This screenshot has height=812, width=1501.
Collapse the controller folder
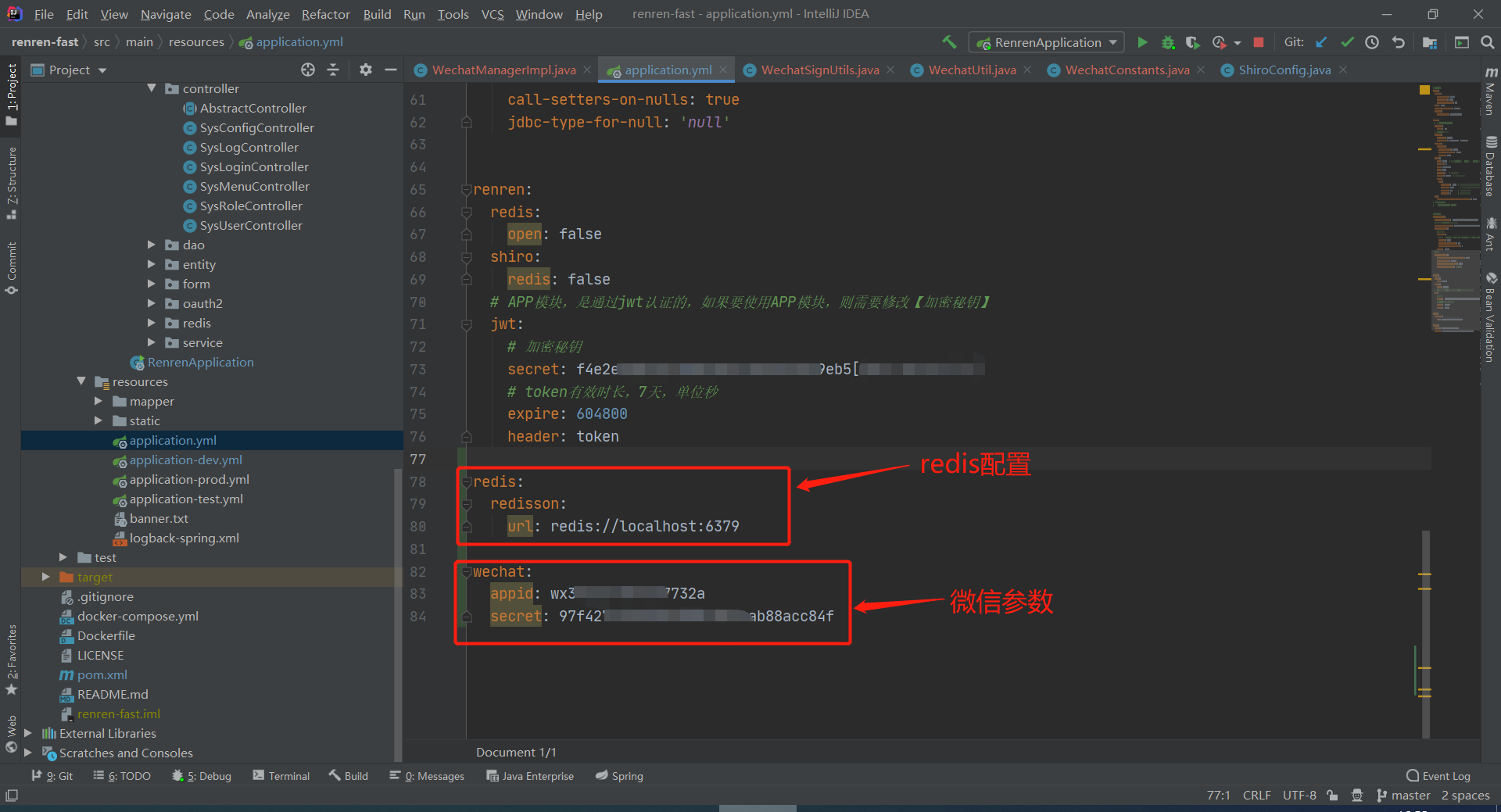[x=152, y=88]
